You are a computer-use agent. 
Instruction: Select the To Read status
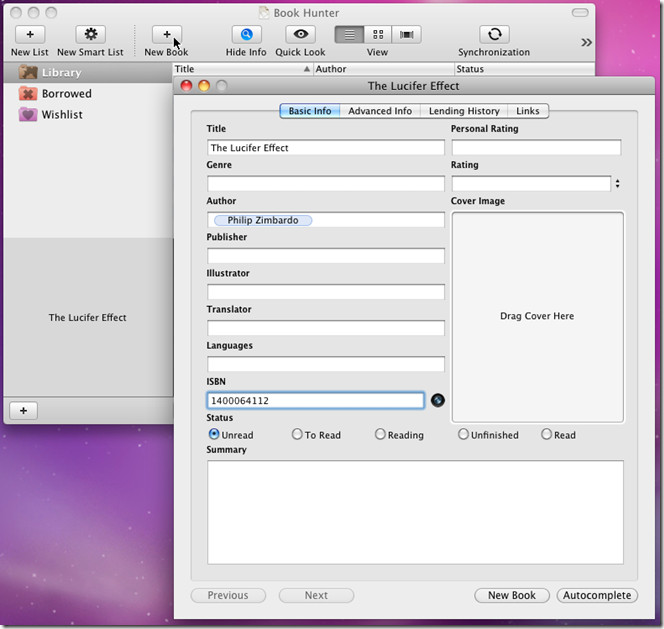(316, 435)
